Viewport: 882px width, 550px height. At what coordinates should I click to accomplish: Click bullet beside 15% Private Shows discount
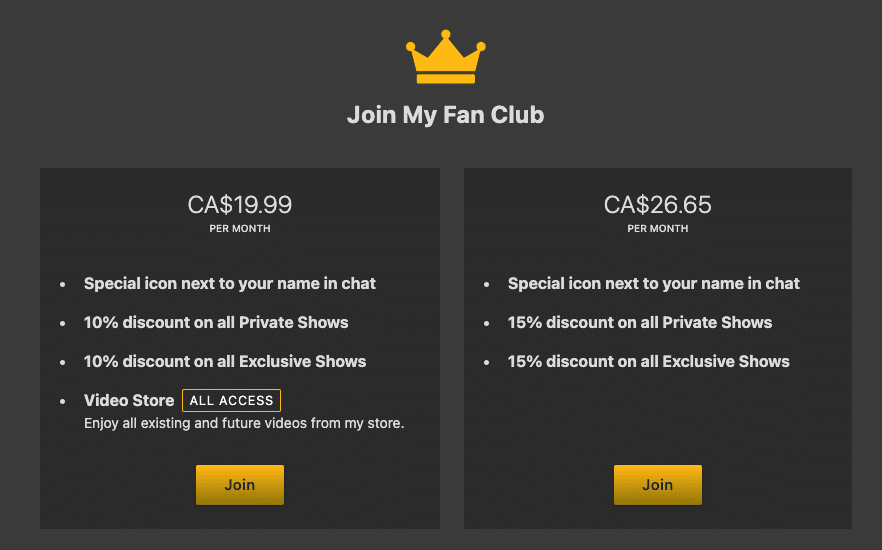(487, 323)
